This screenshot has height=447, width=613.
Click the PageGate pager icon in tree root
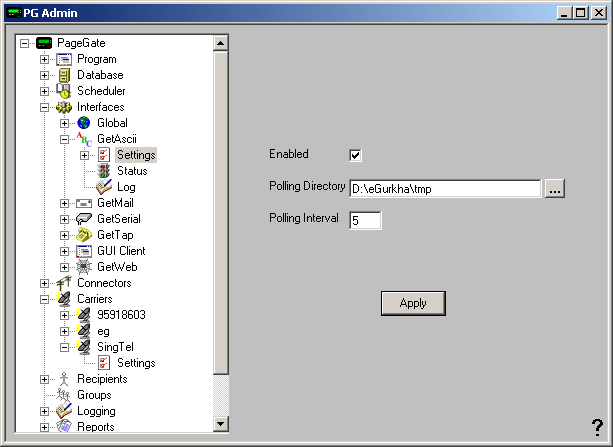click(44, 43)
